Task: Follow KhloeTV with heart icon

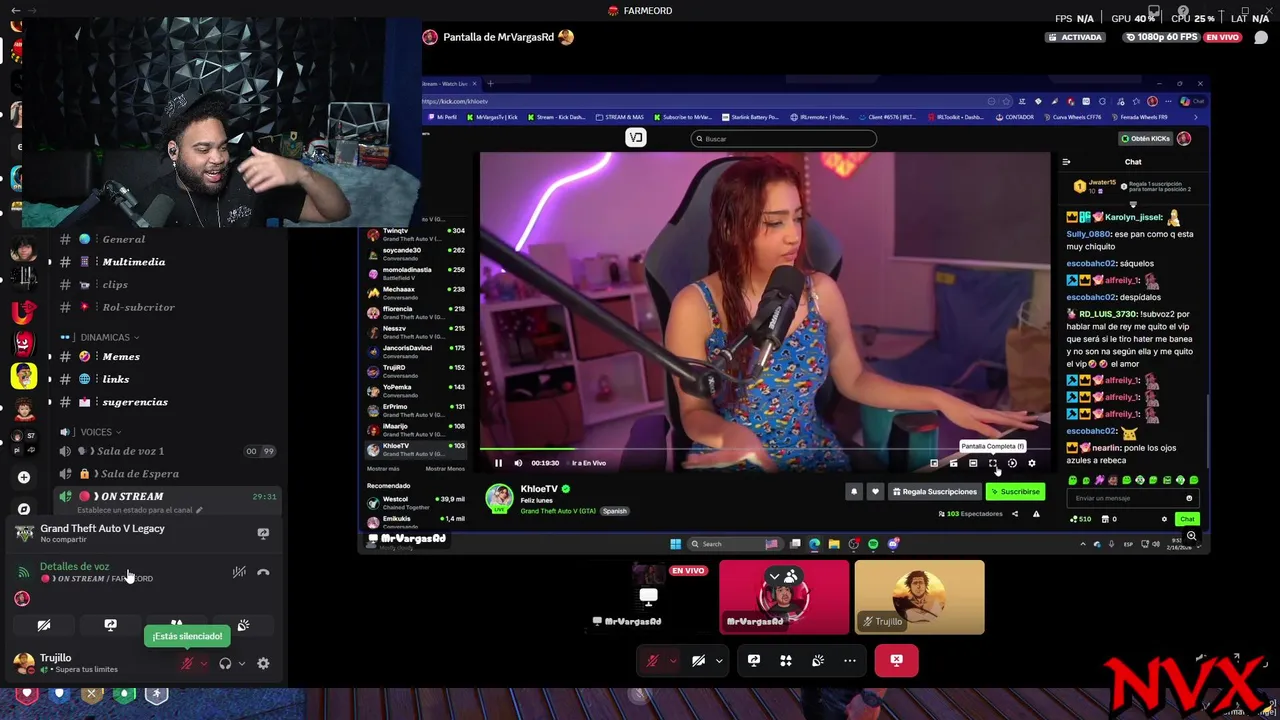Action: [x=875, y=492]
